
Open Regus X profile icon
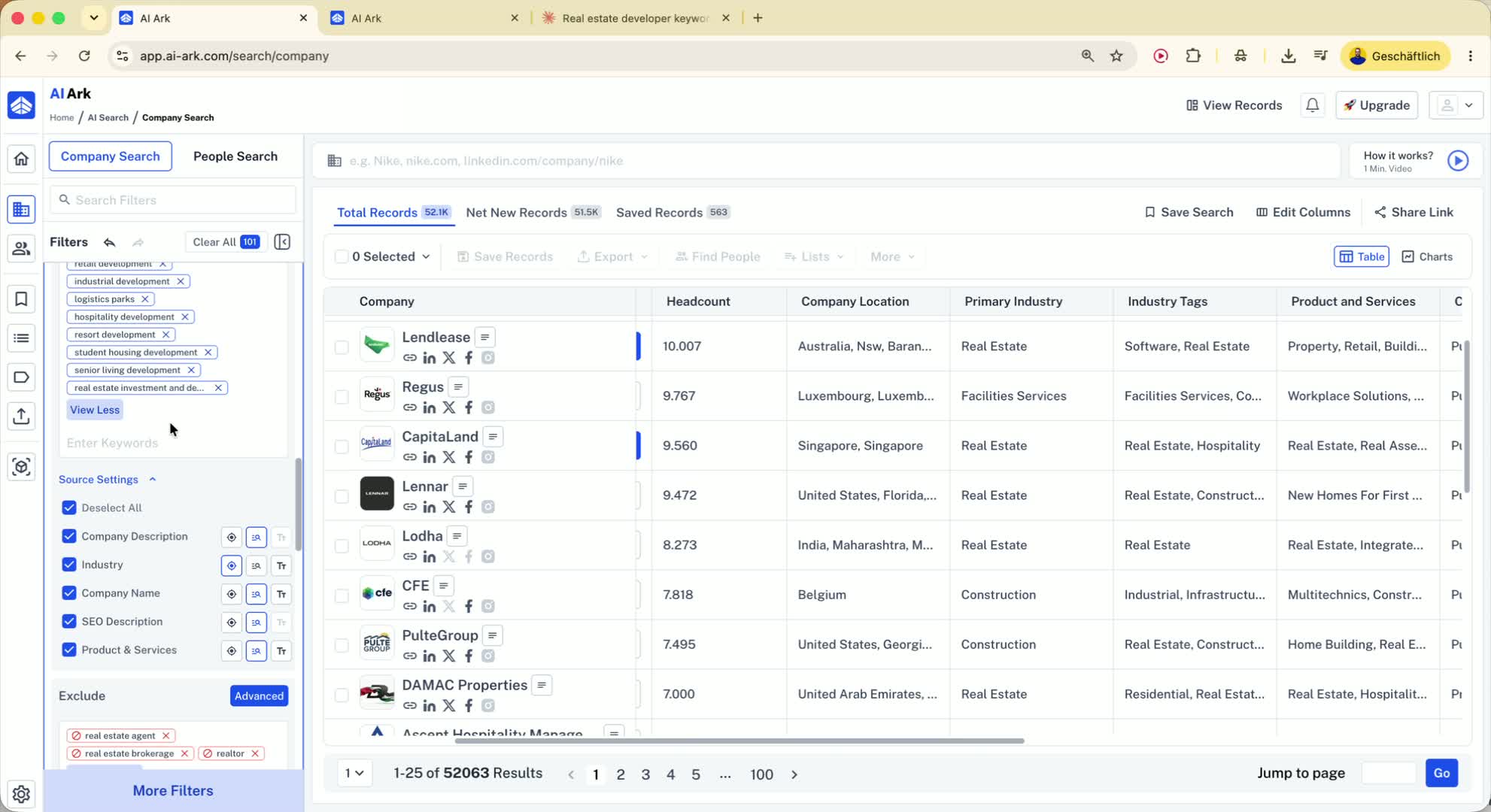(x=449, y=408)
